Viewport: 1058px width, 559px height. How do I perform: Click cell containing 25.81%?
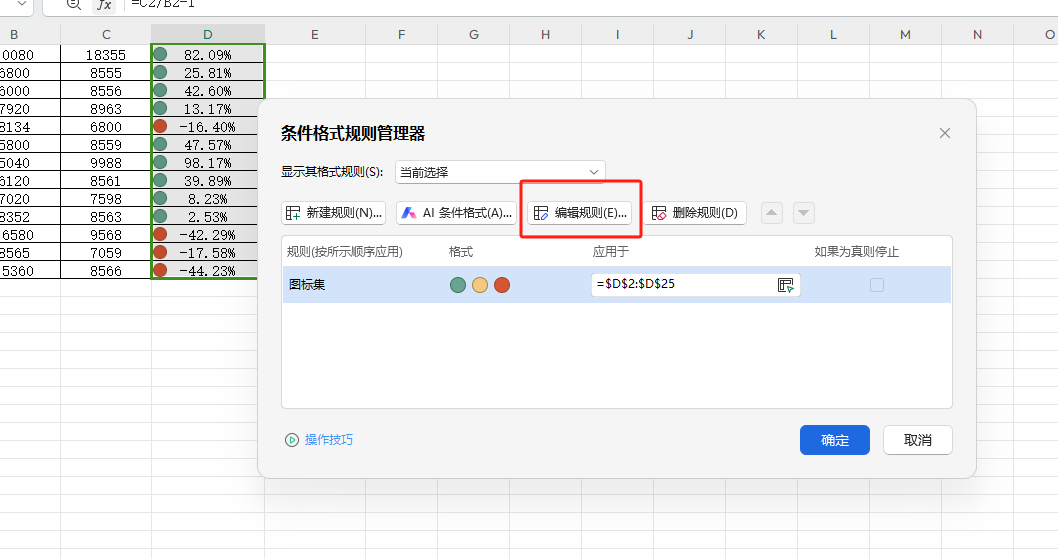pos(208,72)
